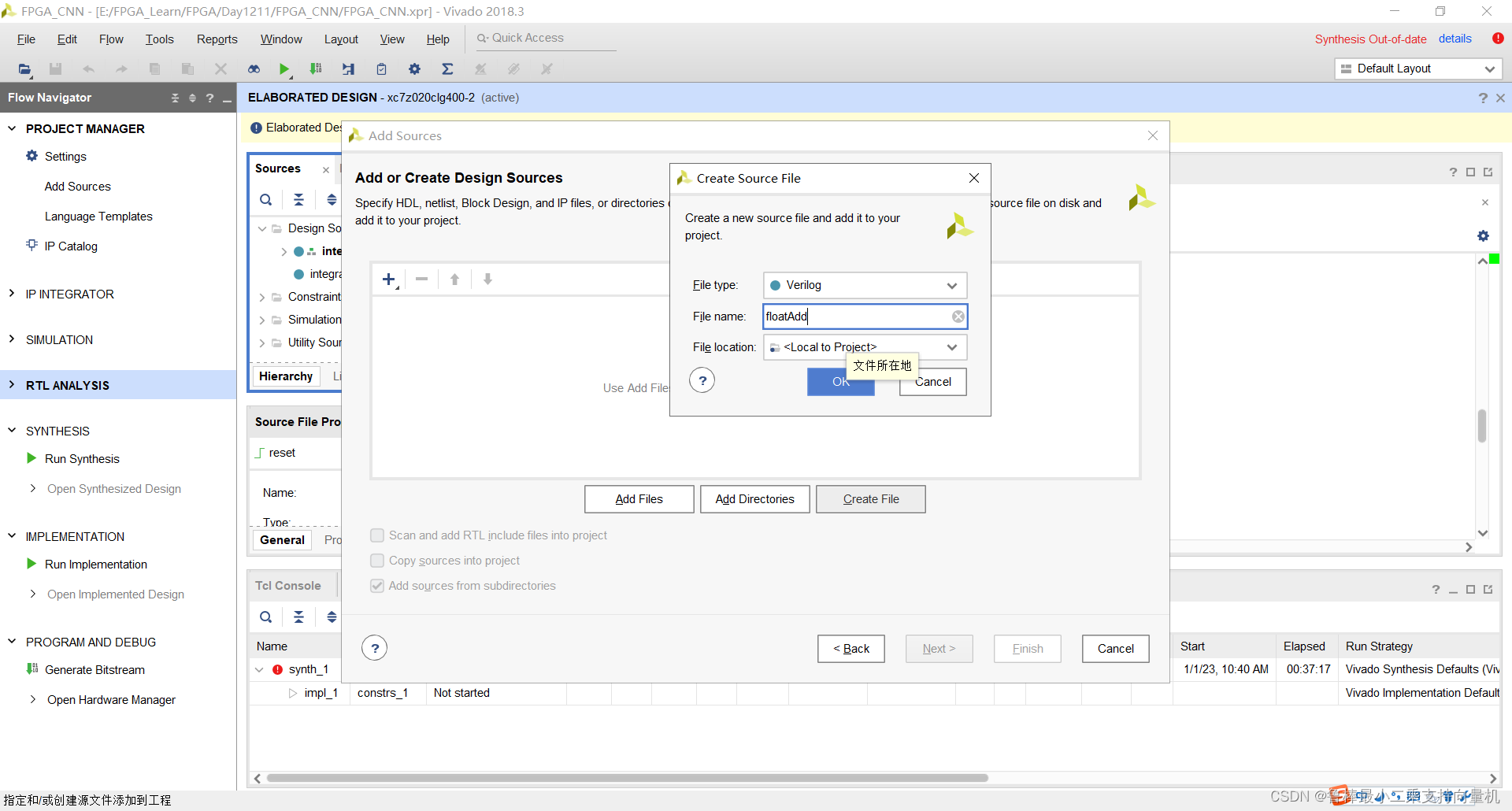Click the binoculars Find toolbar icon
This screenshot has height=811, width=1512.
(254, 69)
